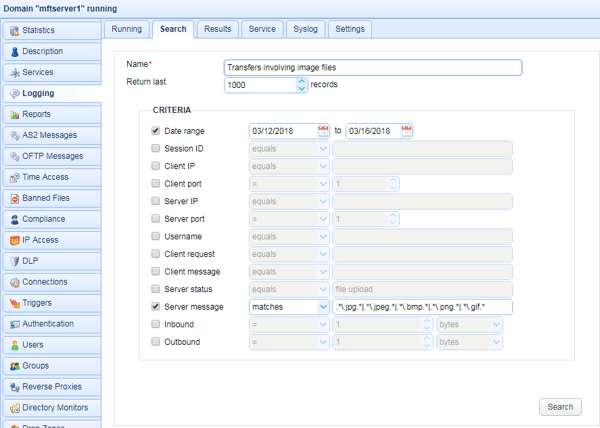This screenshot has height=428, width=600.
Task: Click the Authentication icon
Action: [15, 324]
